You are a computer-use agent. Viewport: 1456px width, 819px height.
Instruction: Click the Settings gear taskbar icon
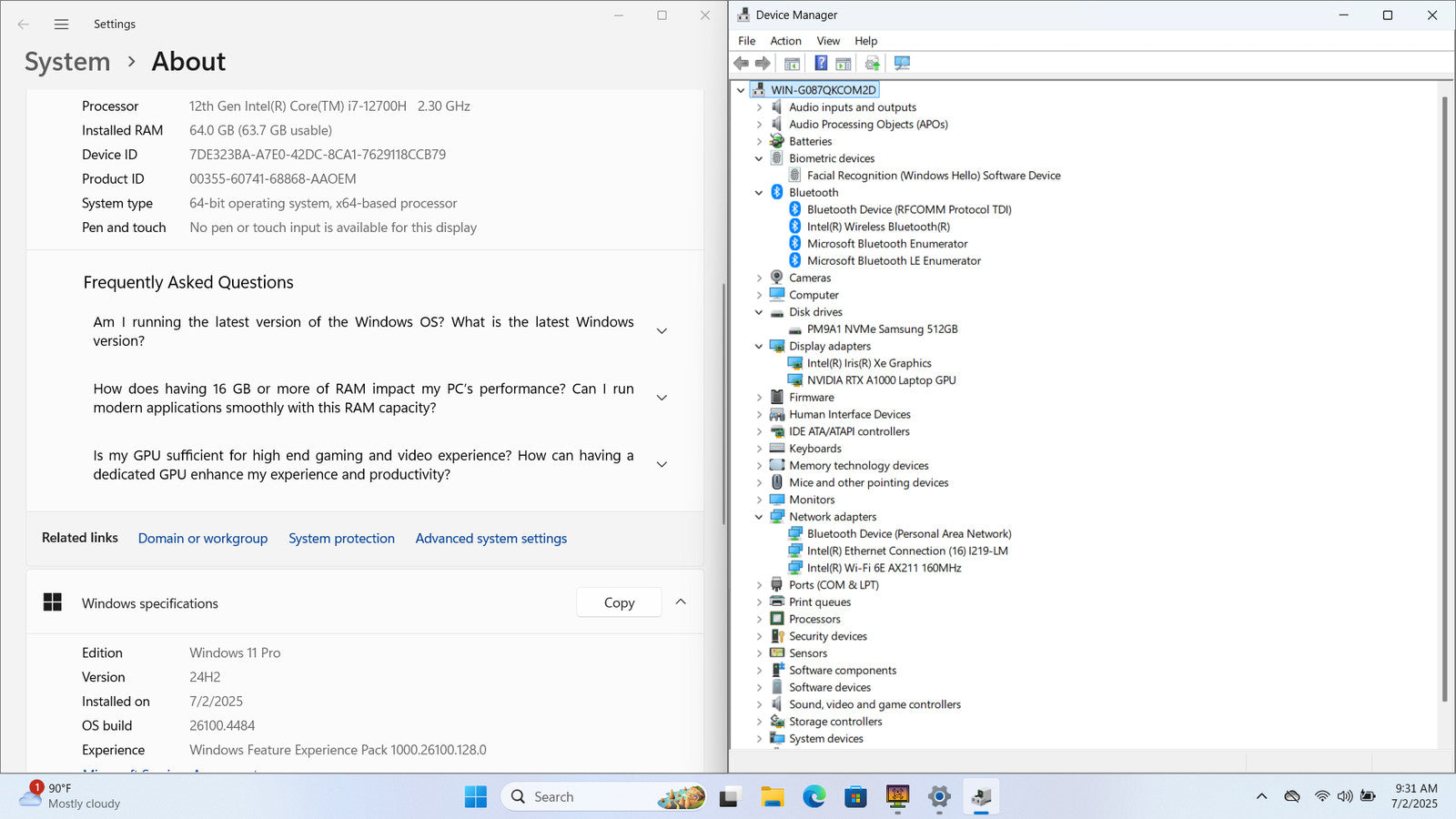(x=939, y=797)
